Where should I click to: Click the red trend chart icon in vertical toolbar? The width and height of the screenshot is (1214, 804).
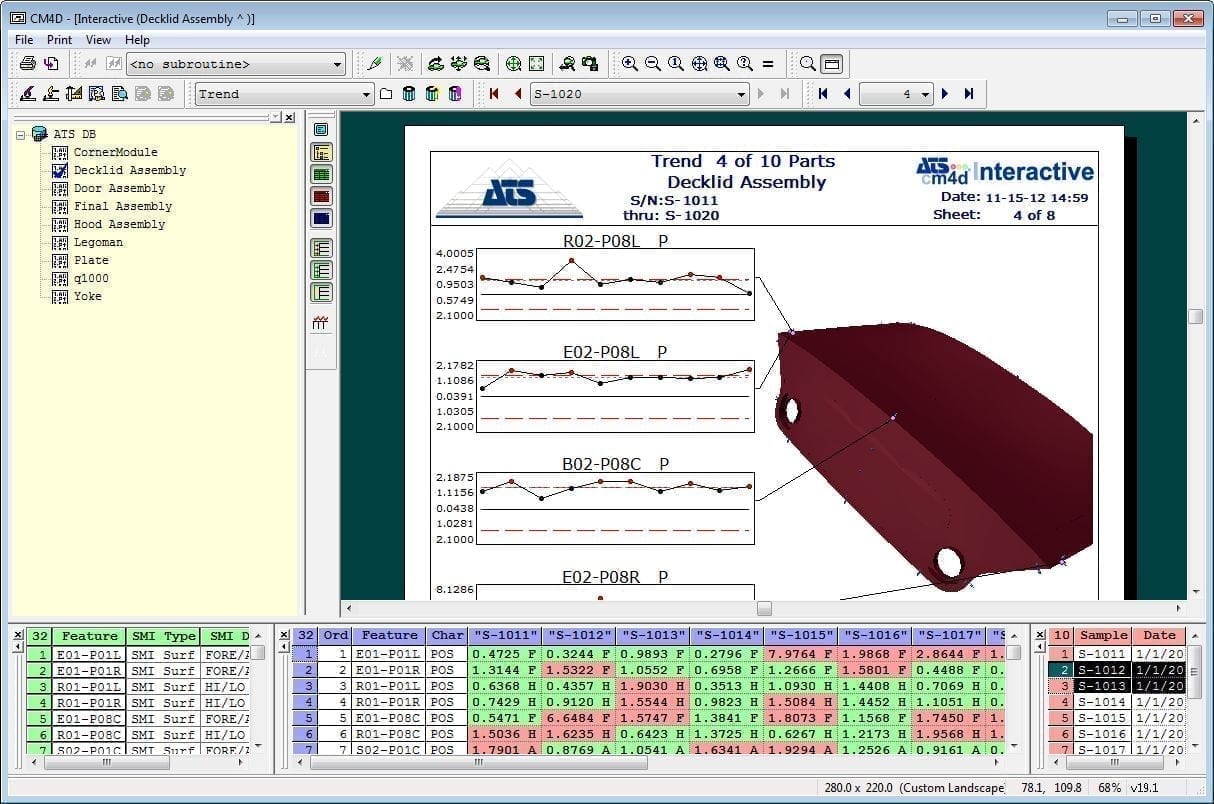click(x=321, y=323)
